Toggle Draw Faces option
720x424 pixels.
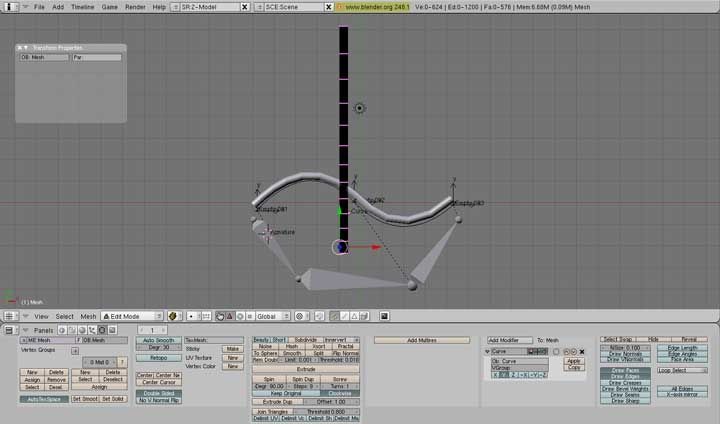(625, 371)
